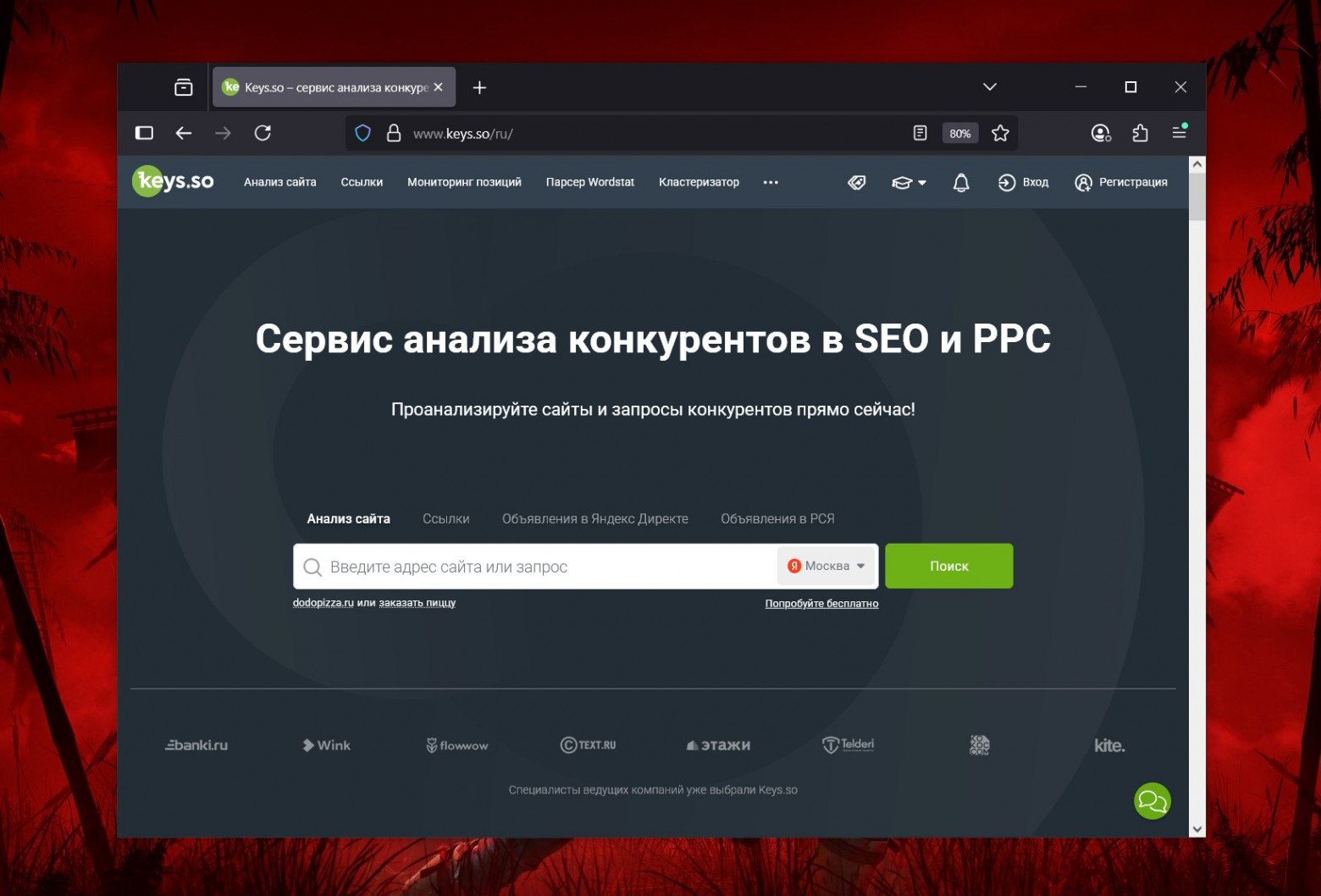This screenshot has height=896, width=1321.
Task: Click the tariffs price-tag icon
Action: 856,182
